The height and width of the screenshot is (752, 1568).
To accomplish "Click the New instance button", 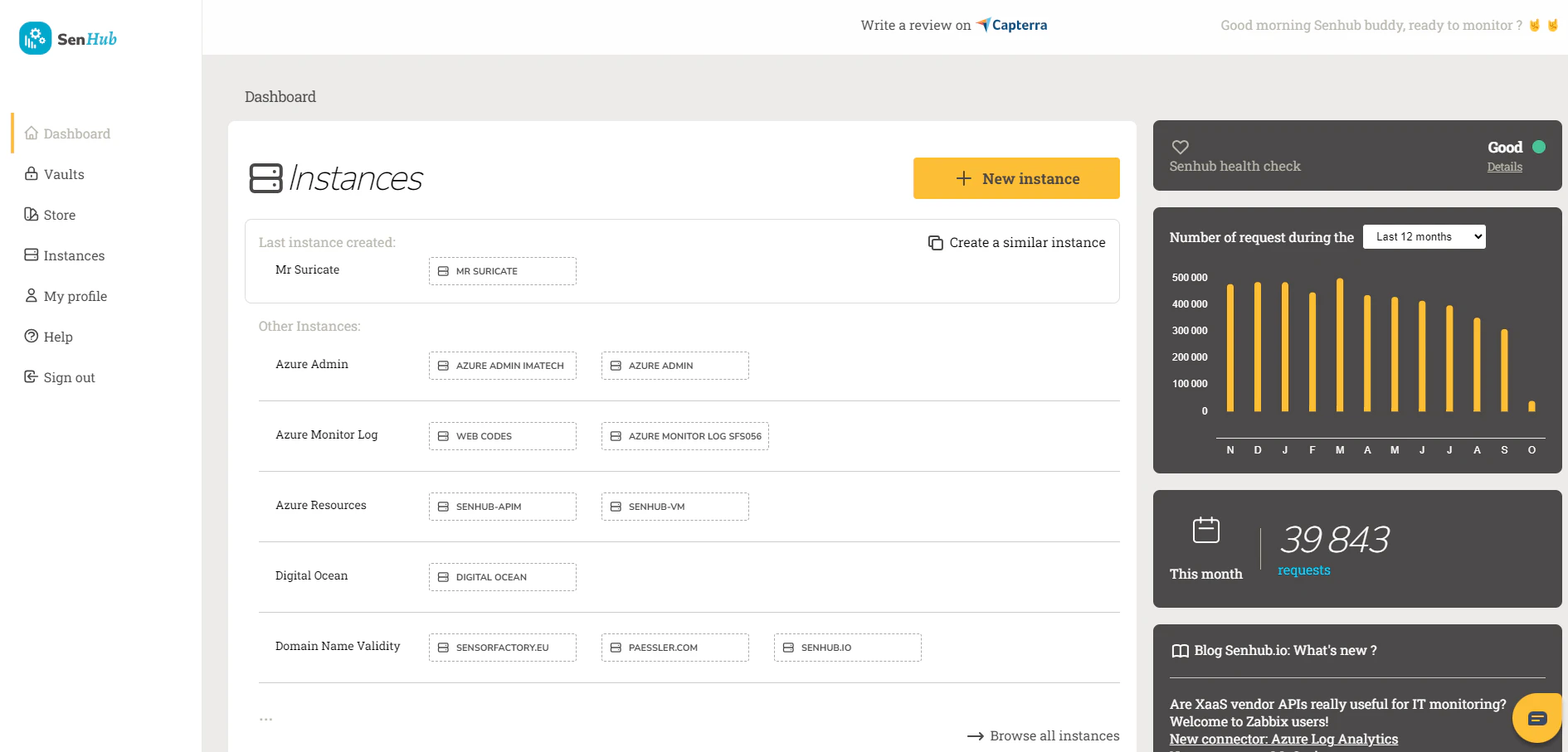I will 1015,178.
